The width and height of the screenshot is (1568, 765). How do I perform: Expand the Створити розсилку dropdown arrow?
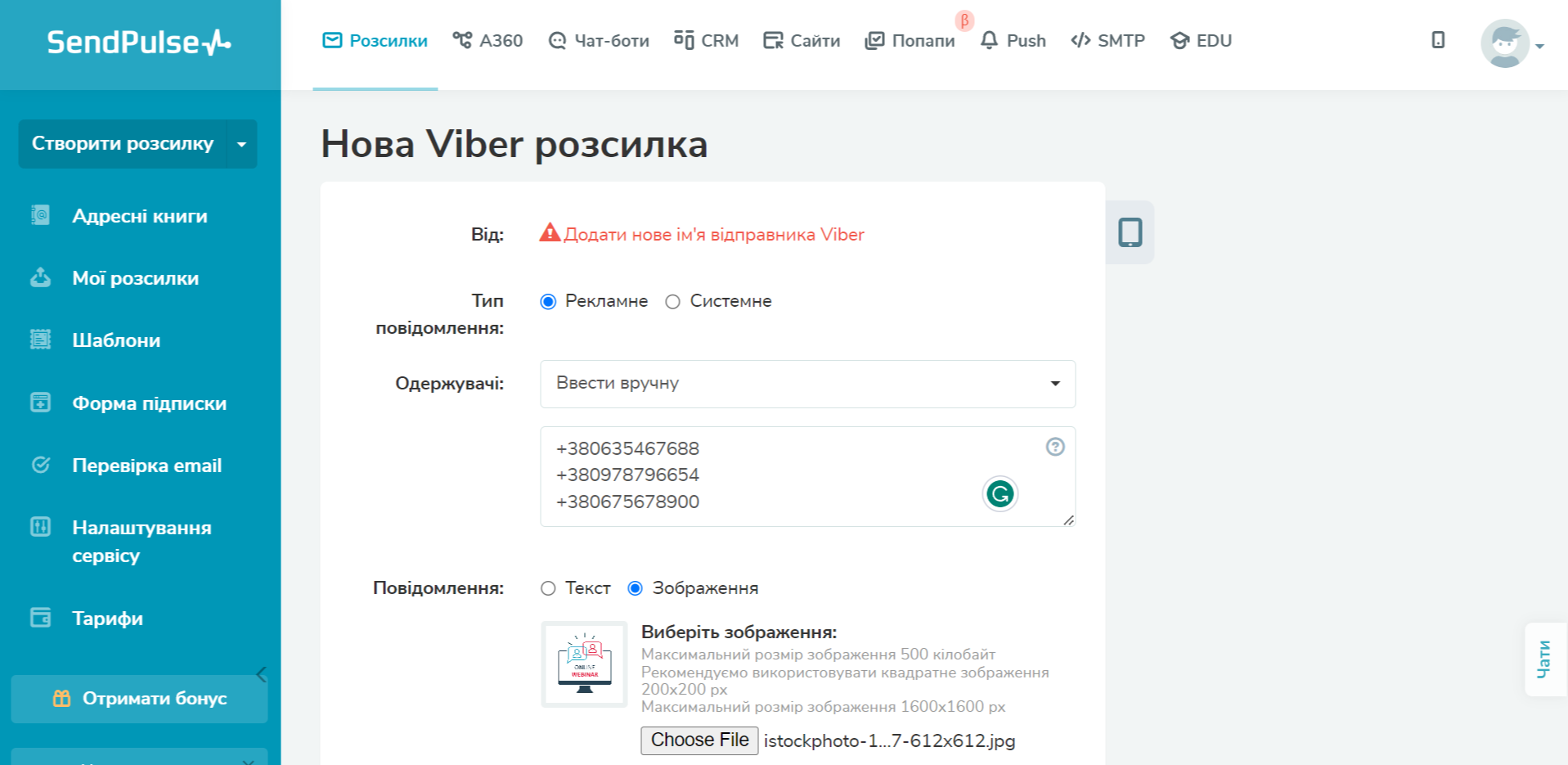(242, 144)
